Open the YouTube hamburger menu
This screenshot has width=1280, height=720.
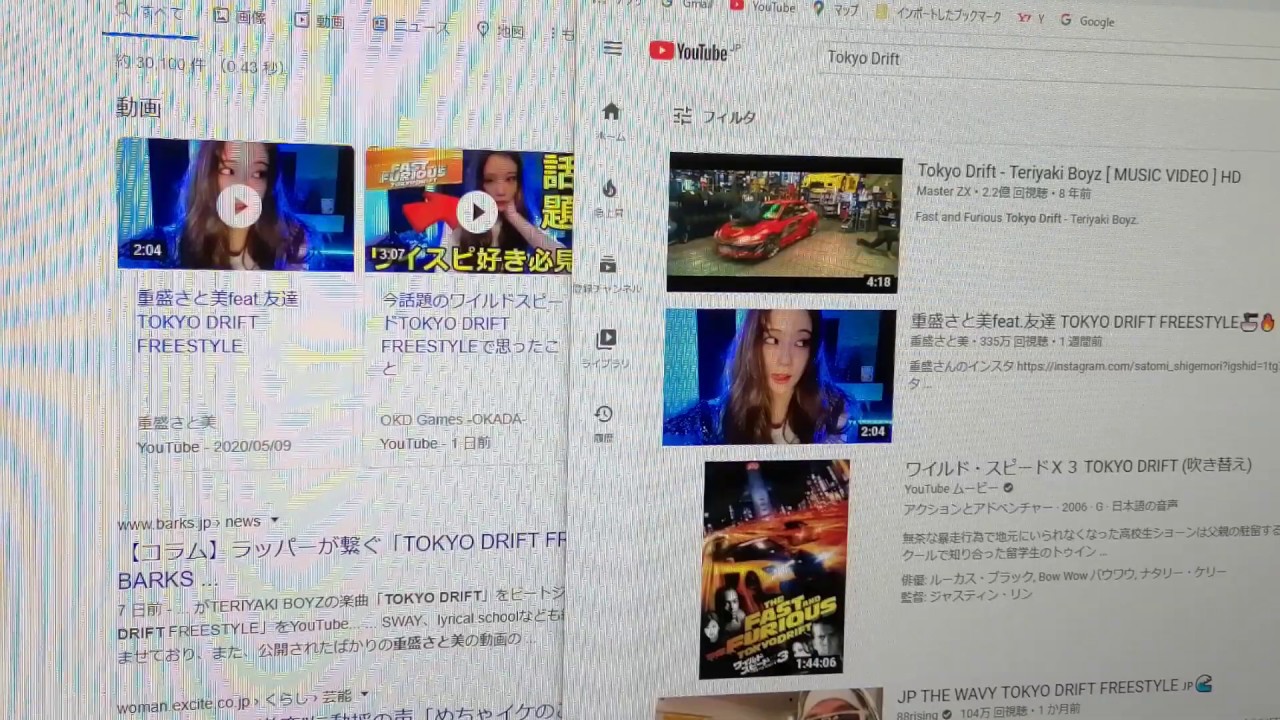613,49
